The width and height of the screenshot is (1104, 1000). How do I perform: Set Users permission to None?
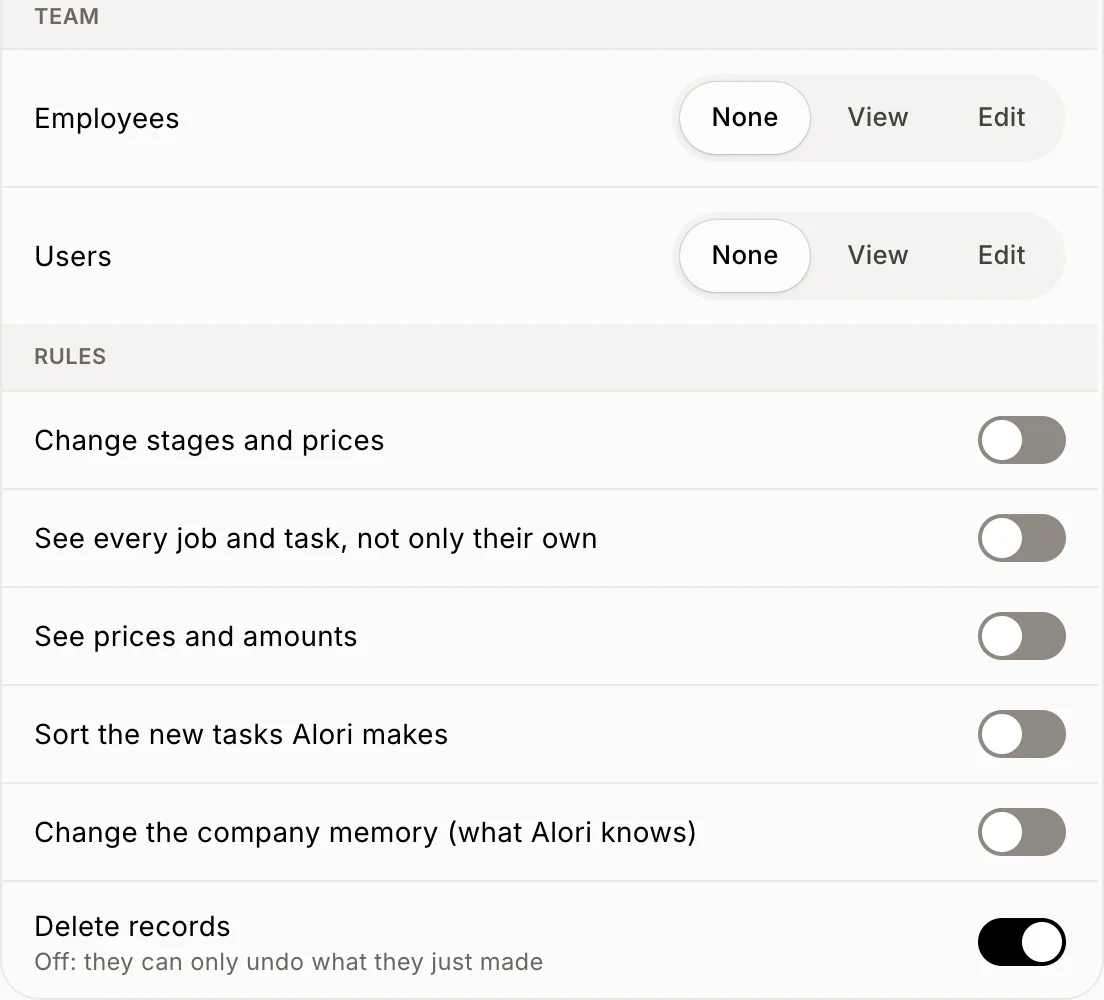click(x=744, y=256)
